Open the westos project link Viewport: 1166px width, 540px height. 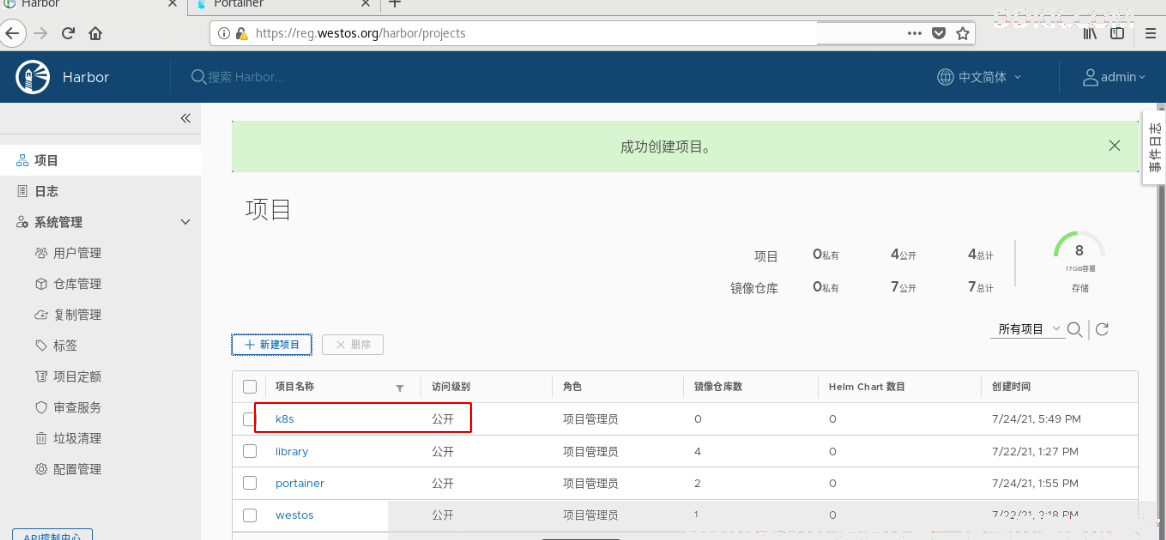(294, 515)
